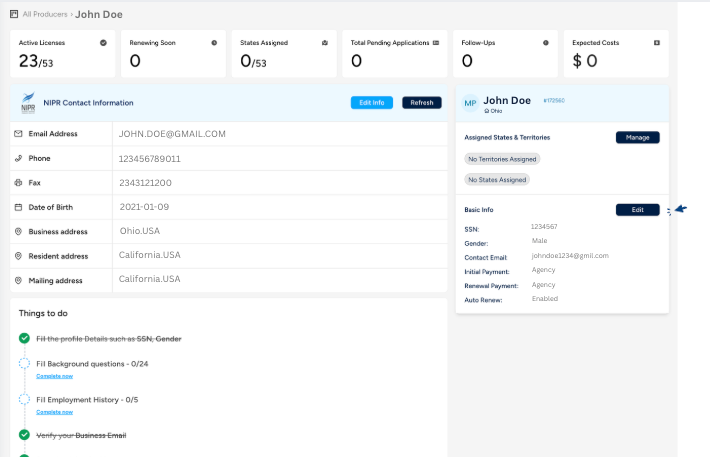Toggle the completed profile details checkmark
710x457 pixels.
[x=24, y=339]
